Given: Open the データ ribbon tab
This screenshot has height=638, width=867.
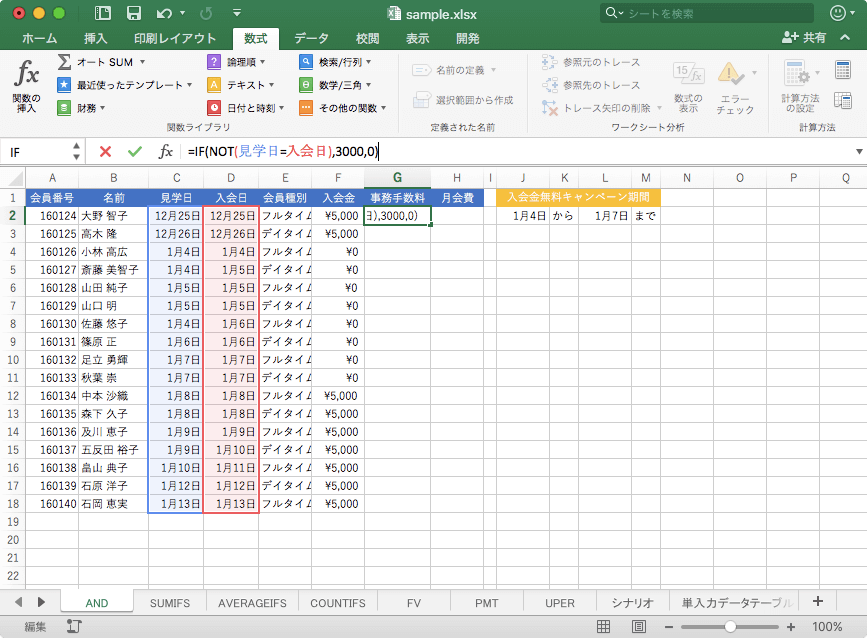Looking at the screenshot, I should coord(311,38).
